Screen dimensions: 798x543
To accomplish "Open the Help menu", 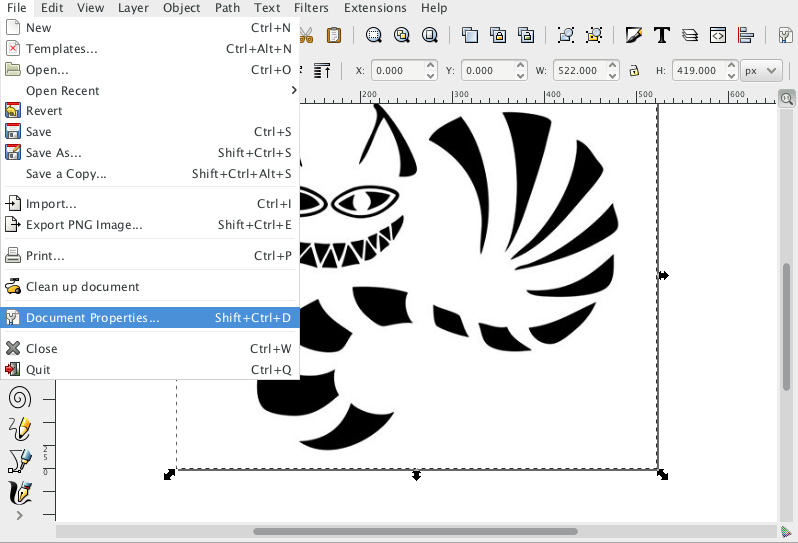I will [434, 8].
